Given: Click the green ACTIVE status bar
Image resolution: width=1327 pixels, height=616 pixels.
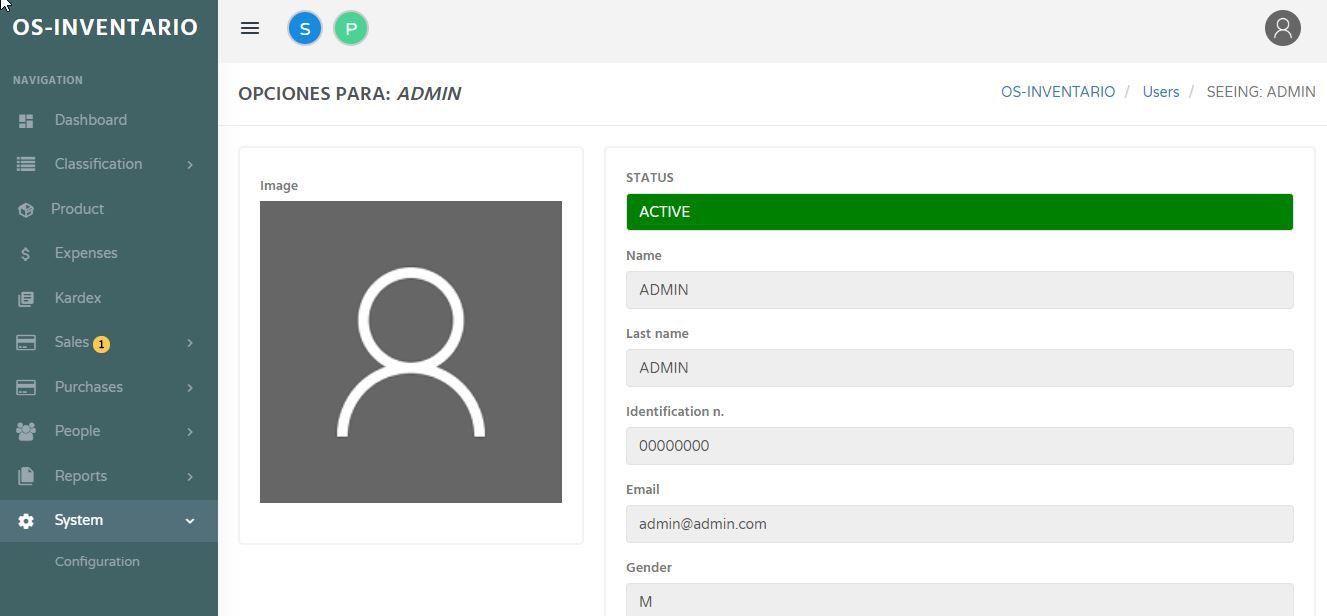Looking at the screenshot, I should 959,212.
